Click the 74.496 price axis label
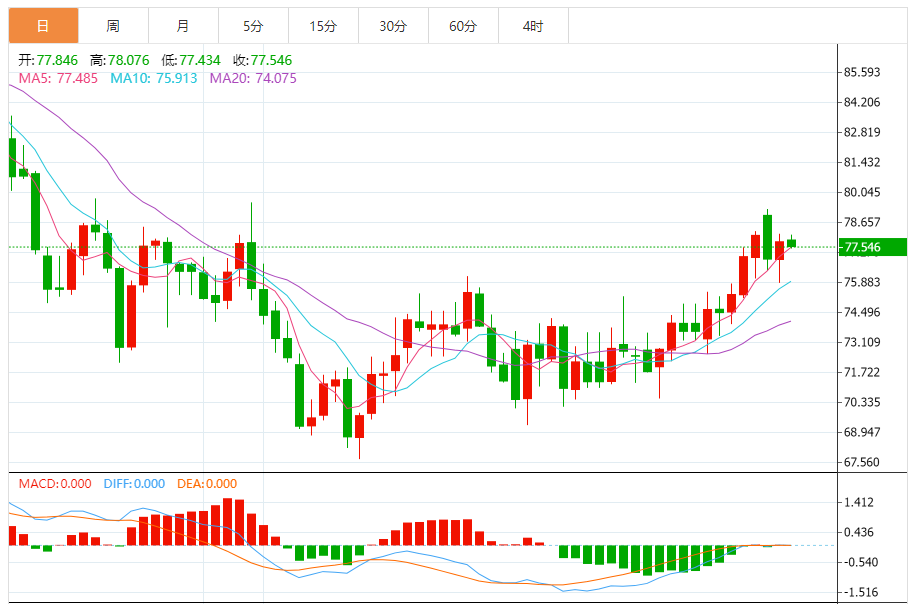922x604 pixels. (x=862, y=312)
